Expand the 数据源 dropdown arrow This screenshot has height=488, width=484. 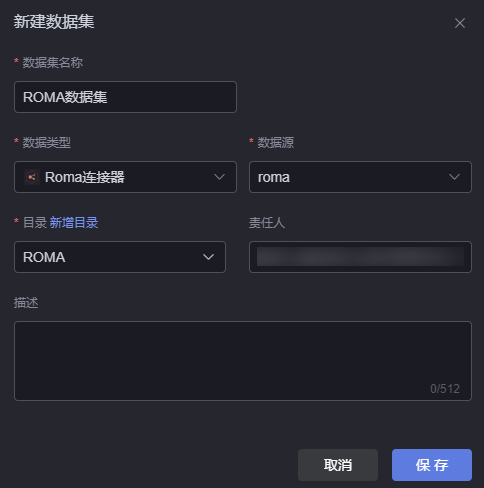click(x=454, y=177)
